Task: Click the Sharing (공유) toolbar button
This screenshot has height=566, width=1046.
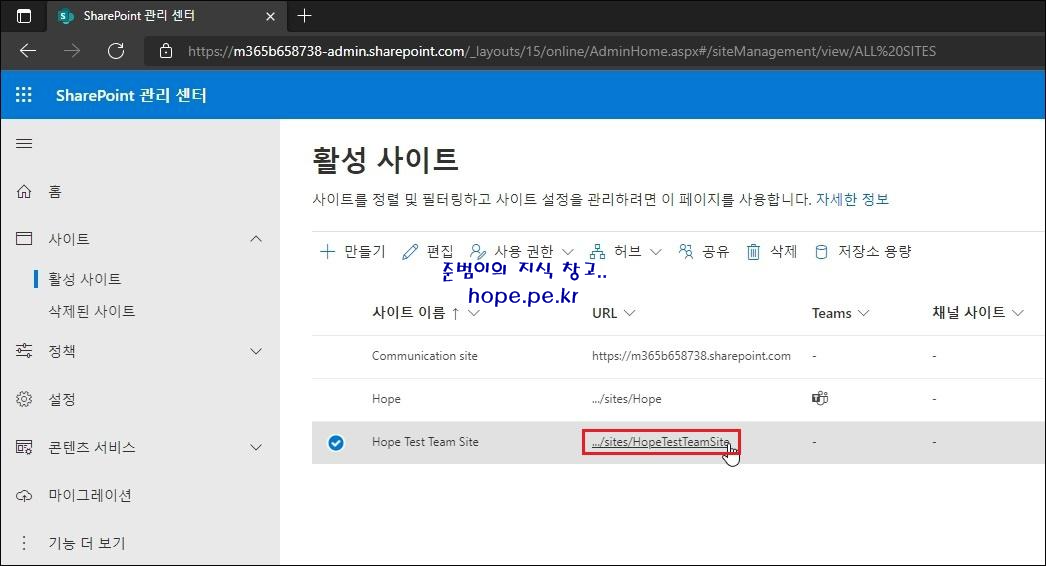Action: pos(704,252)
